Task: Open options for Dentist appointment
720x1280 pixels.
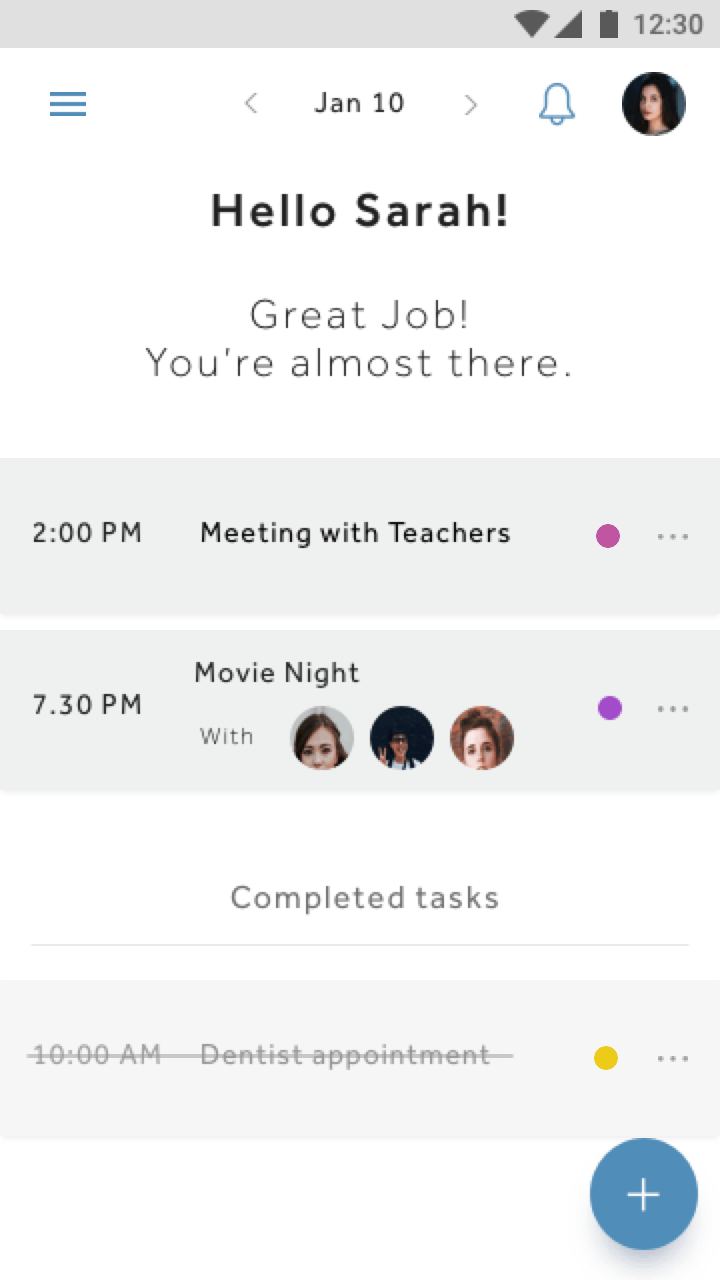Action: [673, 1059]
